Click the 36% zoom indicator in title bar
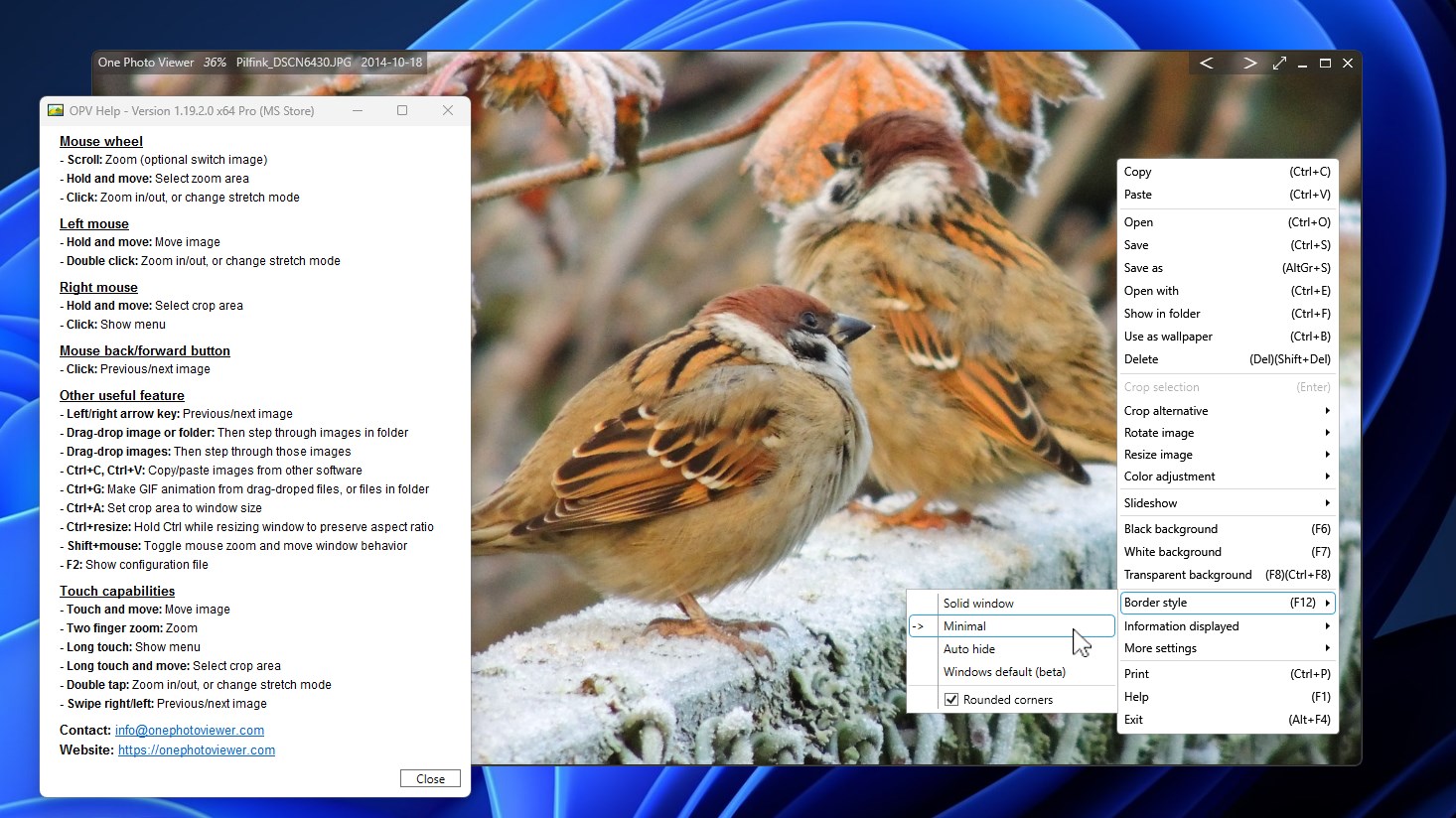The height and width of the screenshot is (818, 1456). (x=215, y=62)
